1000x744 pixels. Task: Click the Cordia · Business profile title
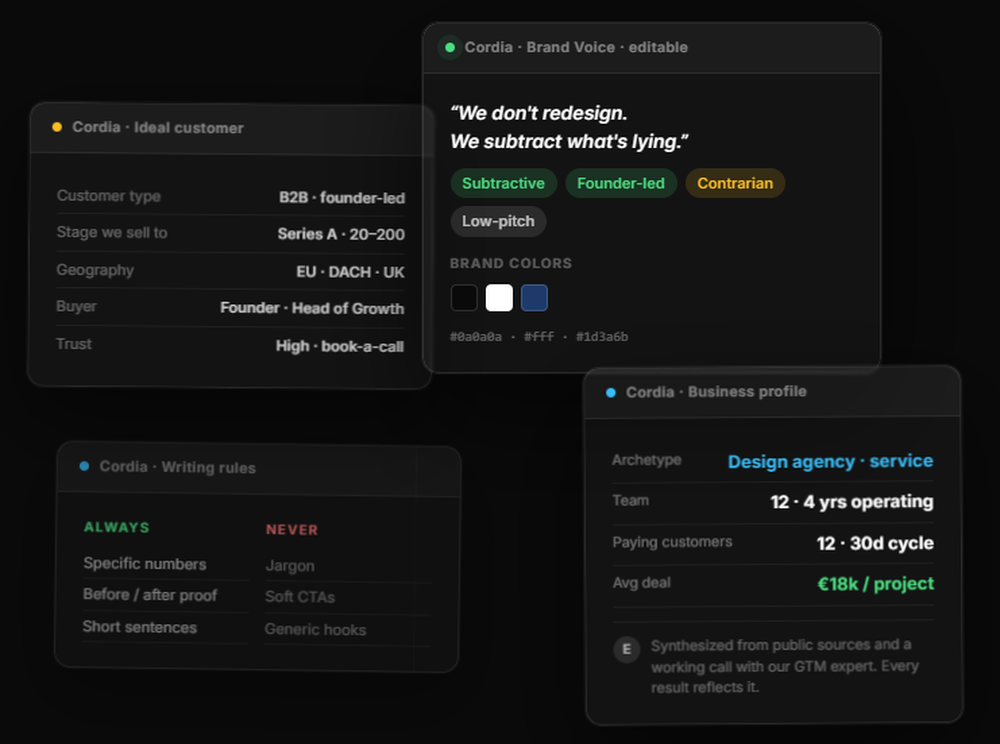coord(716,391)
